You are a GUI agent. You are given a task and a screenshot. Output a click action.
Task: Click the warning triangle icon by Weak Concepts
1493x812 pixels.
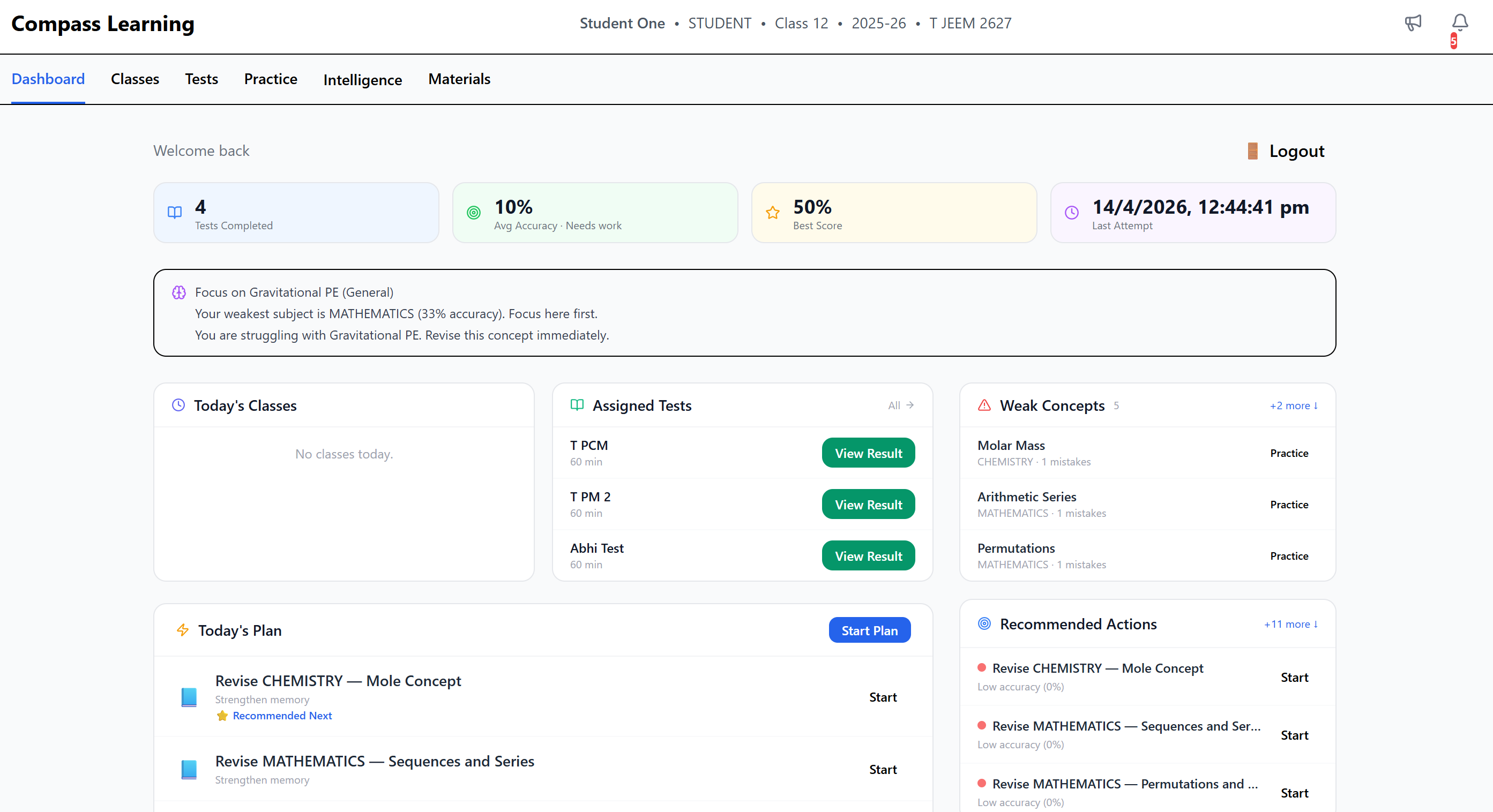(x=984, y=405)
